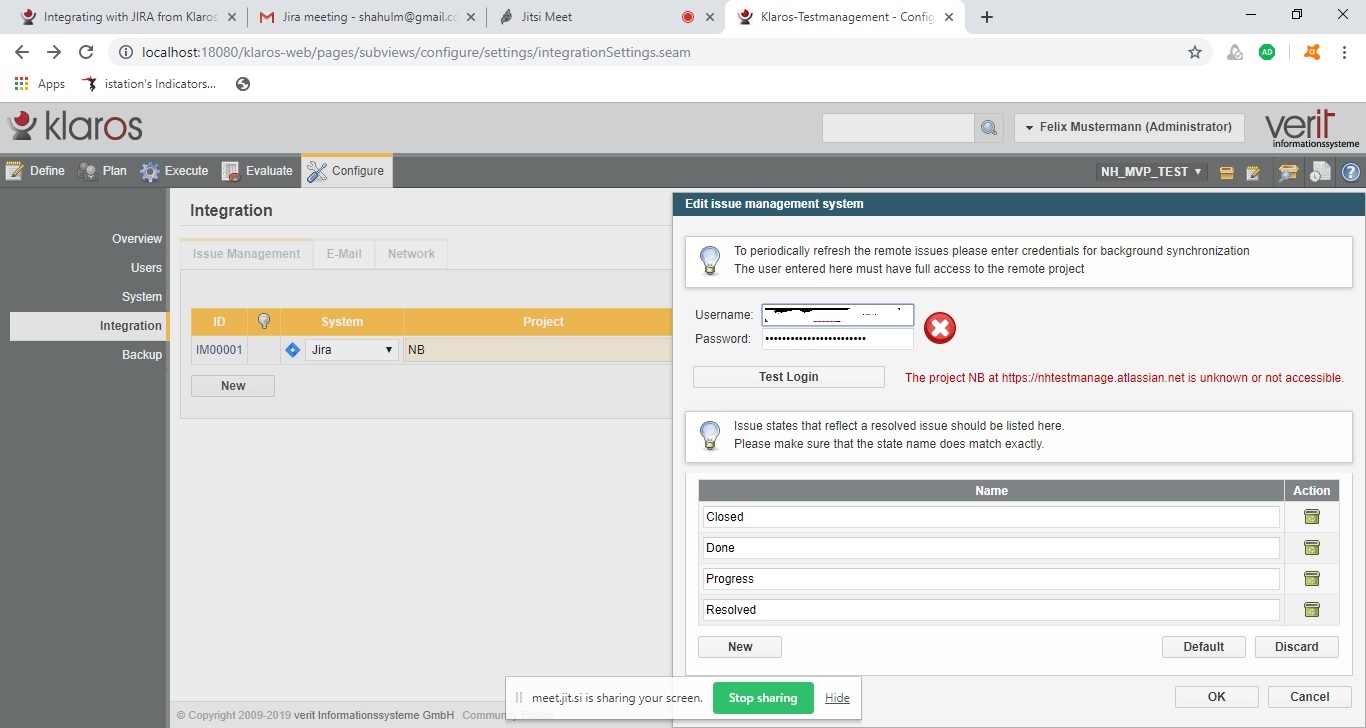Click the red error X icon
The image size is (1366, 728).
point(939,328)
